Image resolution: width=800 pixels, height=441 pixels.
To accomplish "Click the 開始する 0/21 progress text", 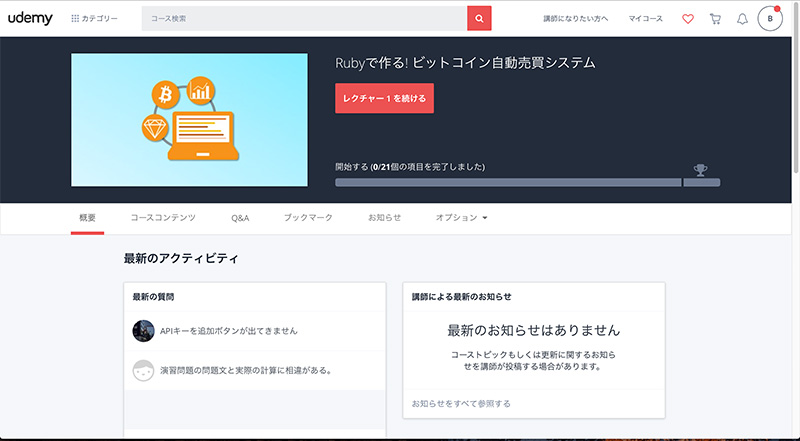I will click(x=410, y=167).
